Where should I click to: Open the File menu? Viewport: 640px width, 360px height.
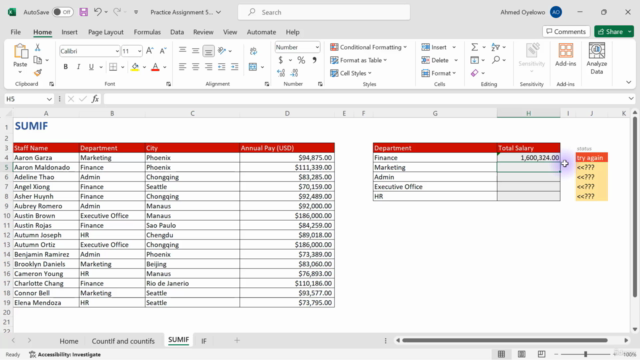pyautogui.click(x=16, y=32)
